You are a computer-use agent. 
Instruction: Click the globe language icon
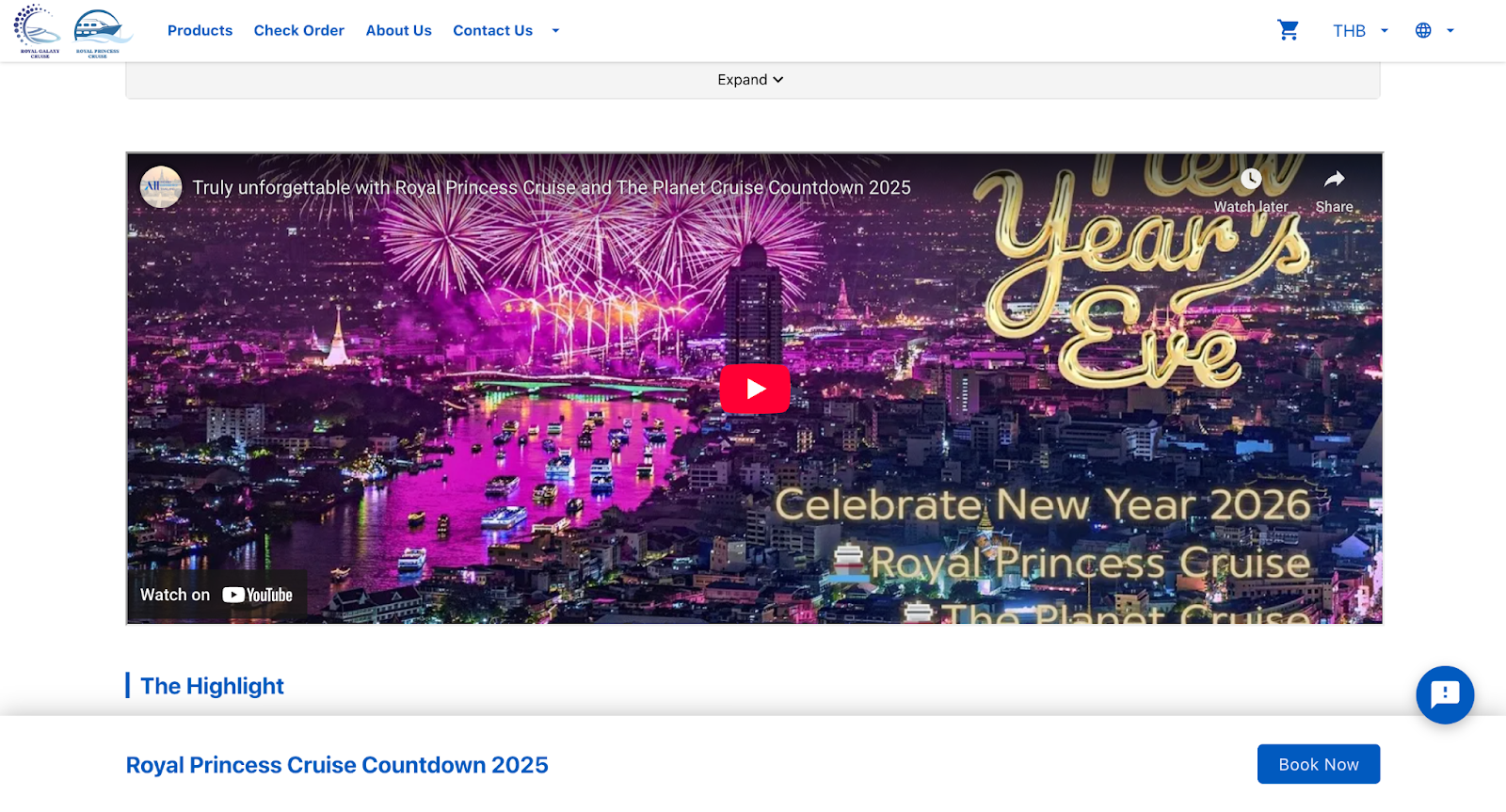(x=1423, y=31)
